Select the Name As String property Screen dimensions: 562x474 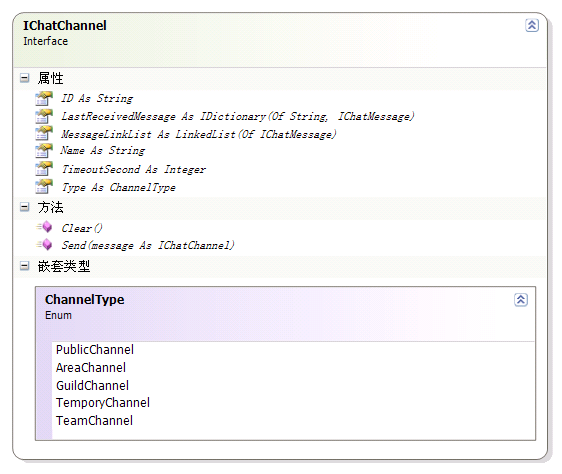tap(103, 151)
